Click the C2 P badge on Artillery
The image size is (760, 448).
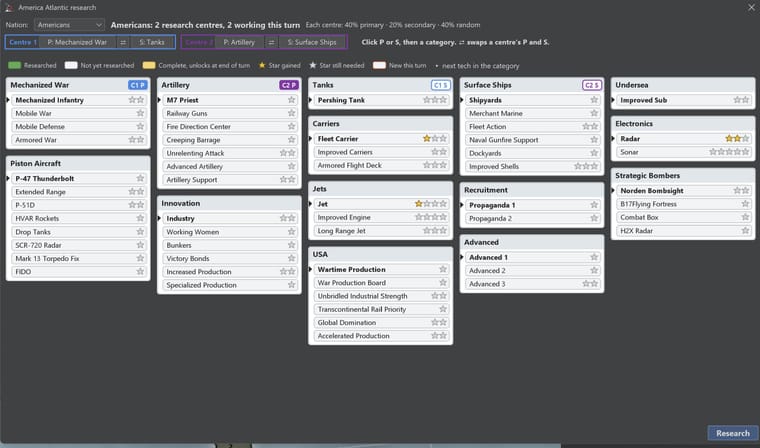coord(289,85)
